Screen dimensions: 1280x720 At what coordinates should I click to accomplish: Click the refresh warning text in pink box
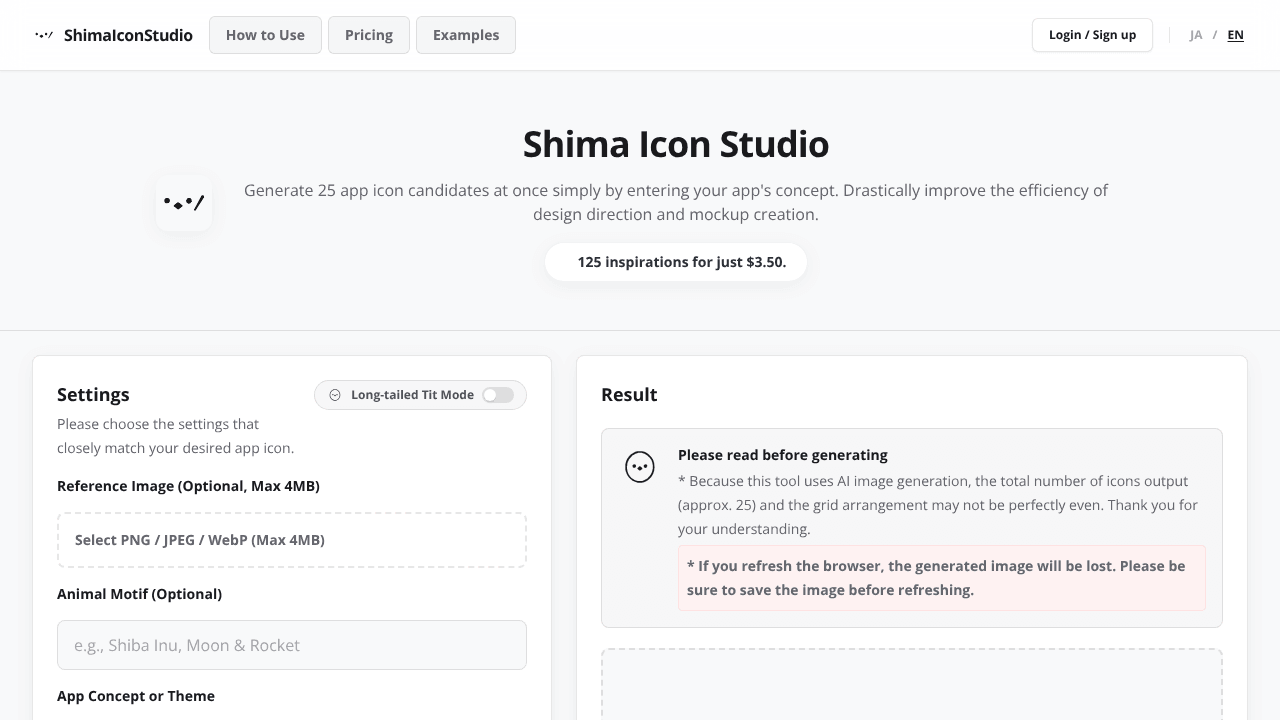coord(942,578)
